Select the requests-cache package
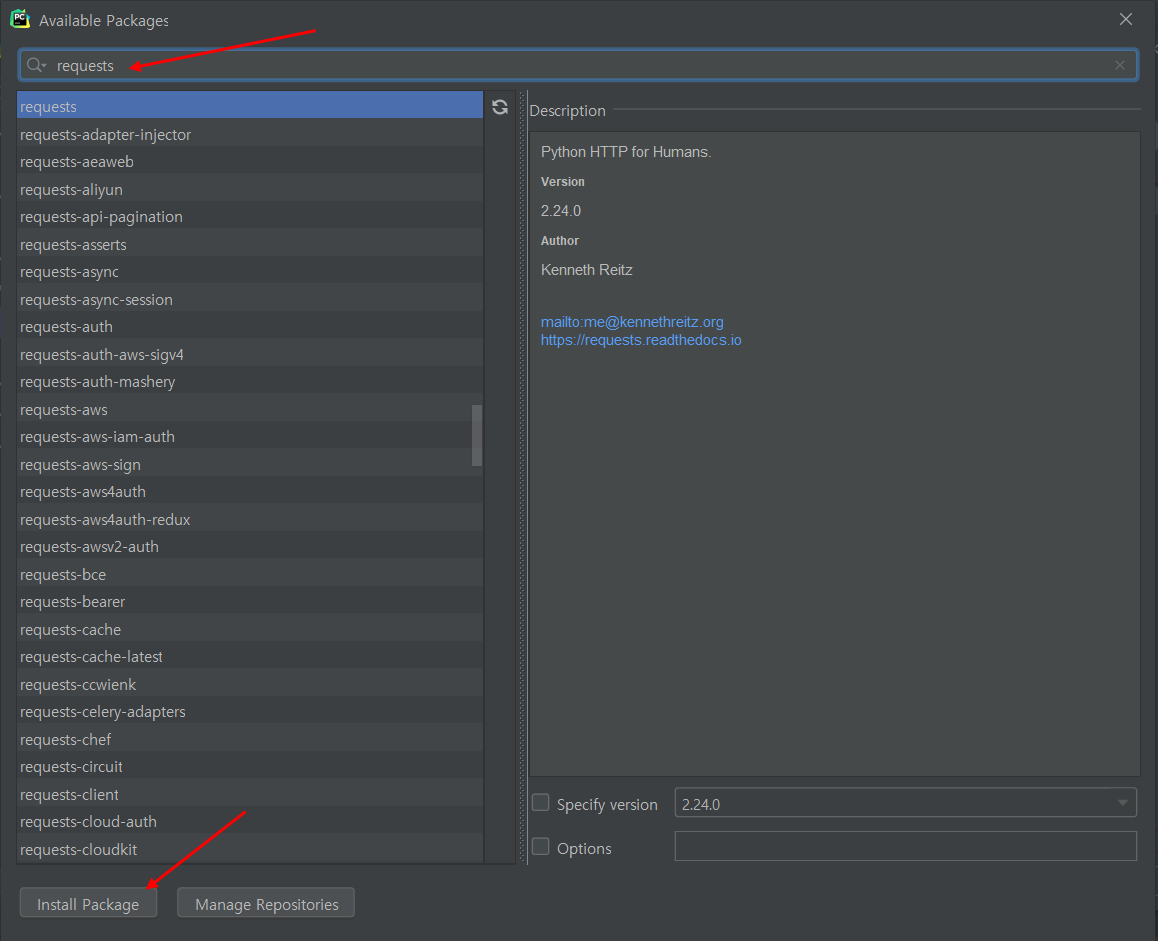This screenshot has height=941, width=1158. [x=250, y=630]
